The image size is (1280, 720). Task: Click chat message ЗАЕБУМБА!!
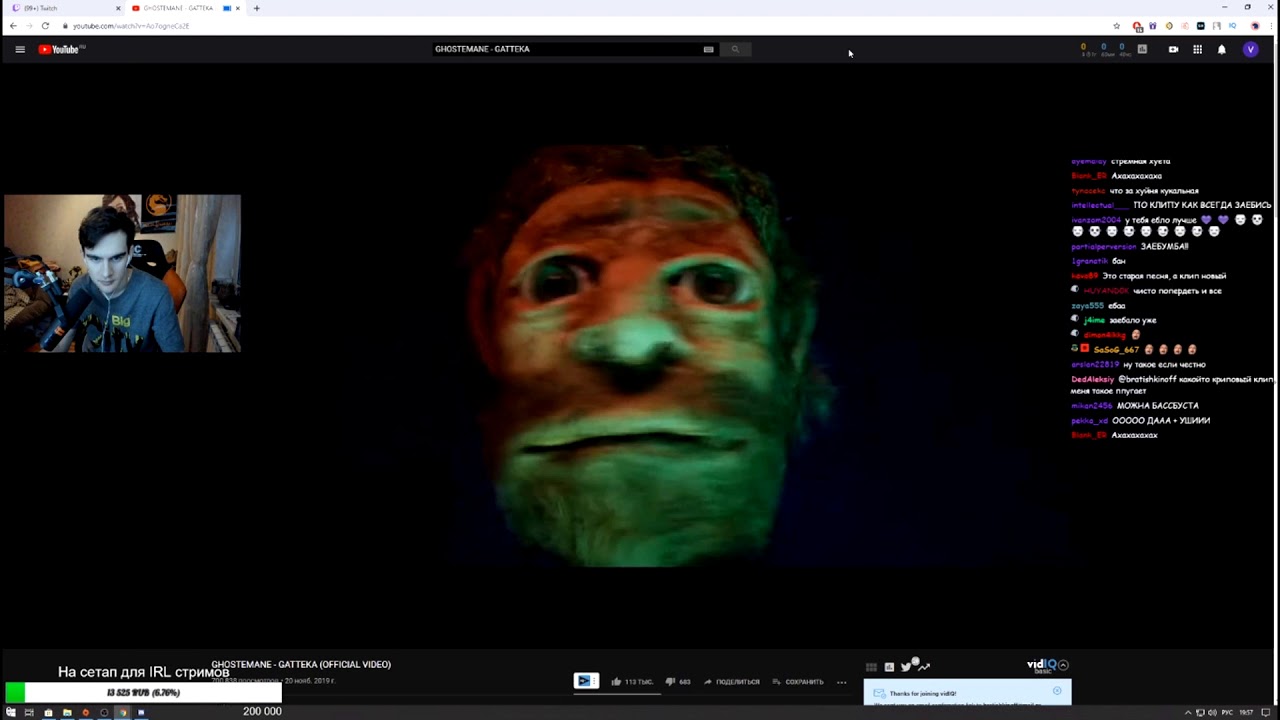[1164, 247]
